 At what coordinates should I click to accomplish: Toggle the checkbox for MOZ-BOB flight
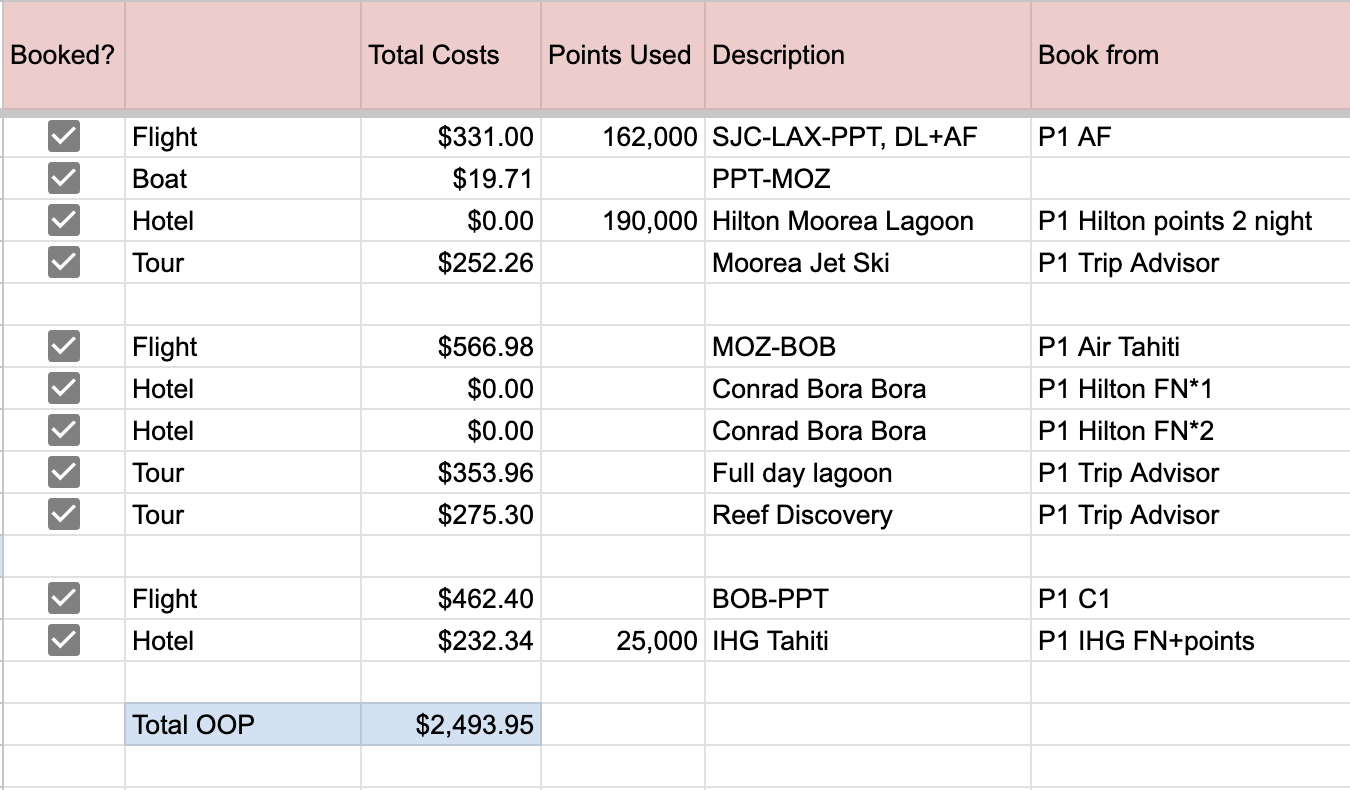[x=64, y=346]
